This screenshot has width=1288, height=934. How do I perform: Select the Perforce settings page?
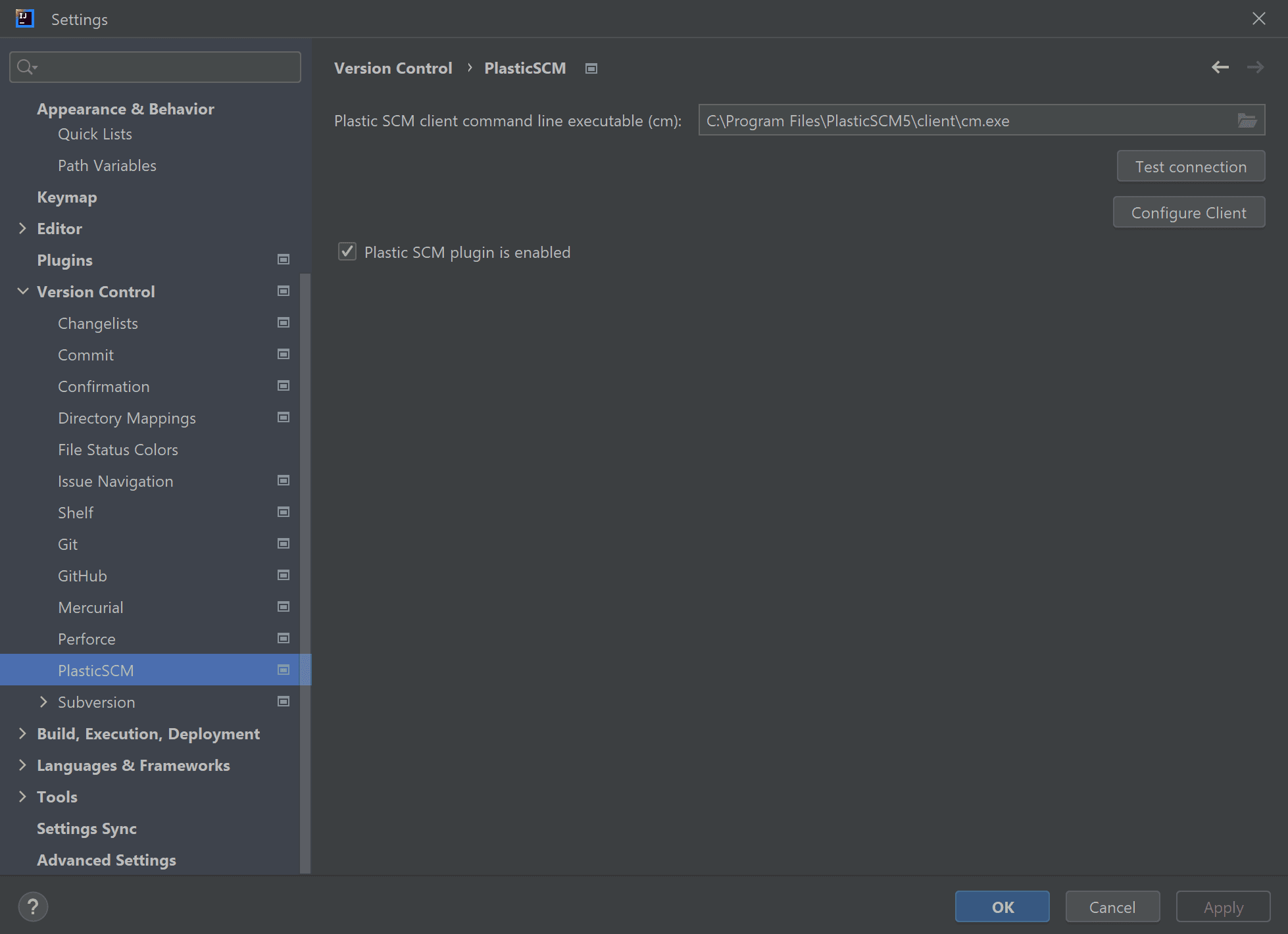click(87, 639)
